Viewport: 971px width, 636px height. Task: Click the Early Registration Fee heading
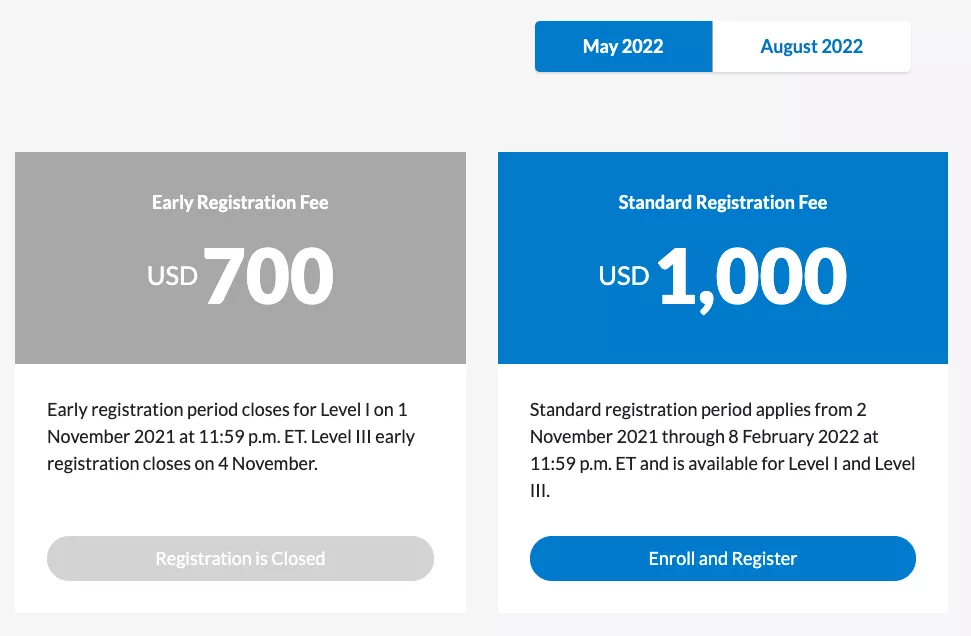(240, 202)
